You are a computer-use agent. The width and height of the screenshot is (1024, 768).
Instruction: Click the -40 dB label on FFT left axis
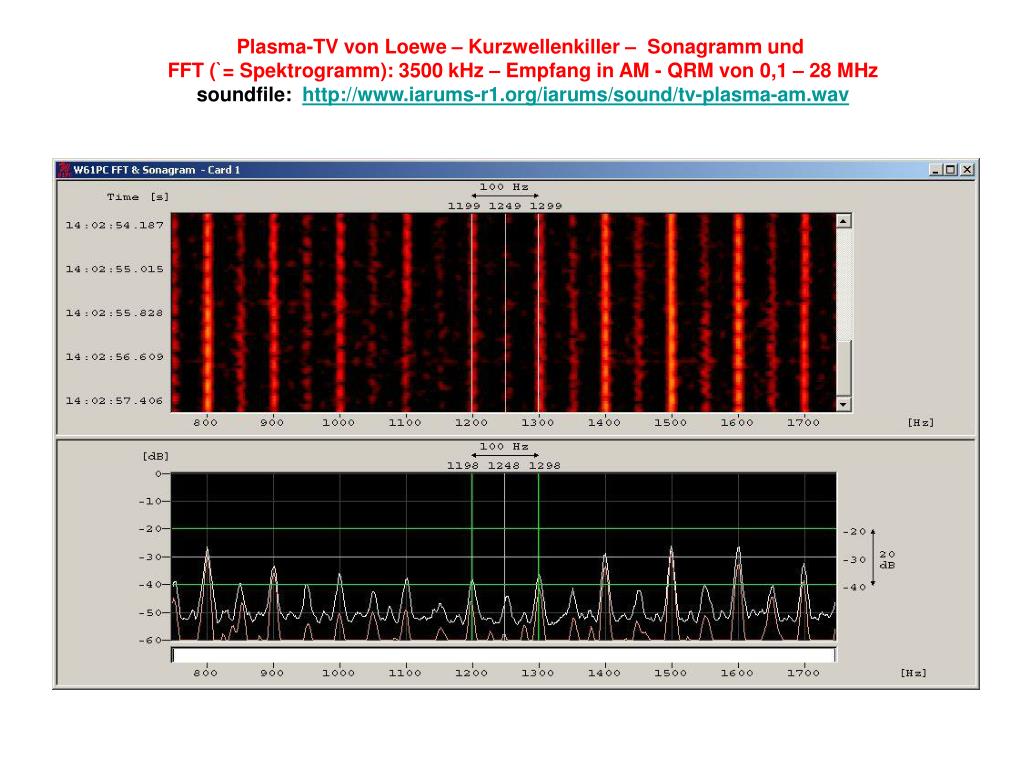tap(150, 584)
